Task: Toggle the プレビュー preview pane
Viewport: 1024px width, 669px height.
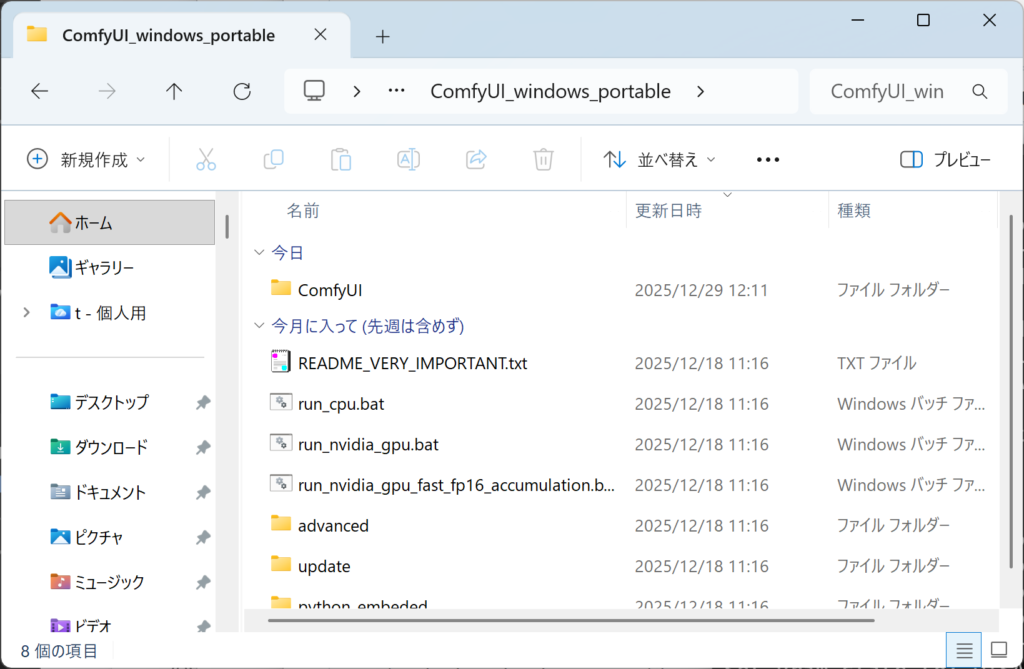Action: tap(945, 159)
